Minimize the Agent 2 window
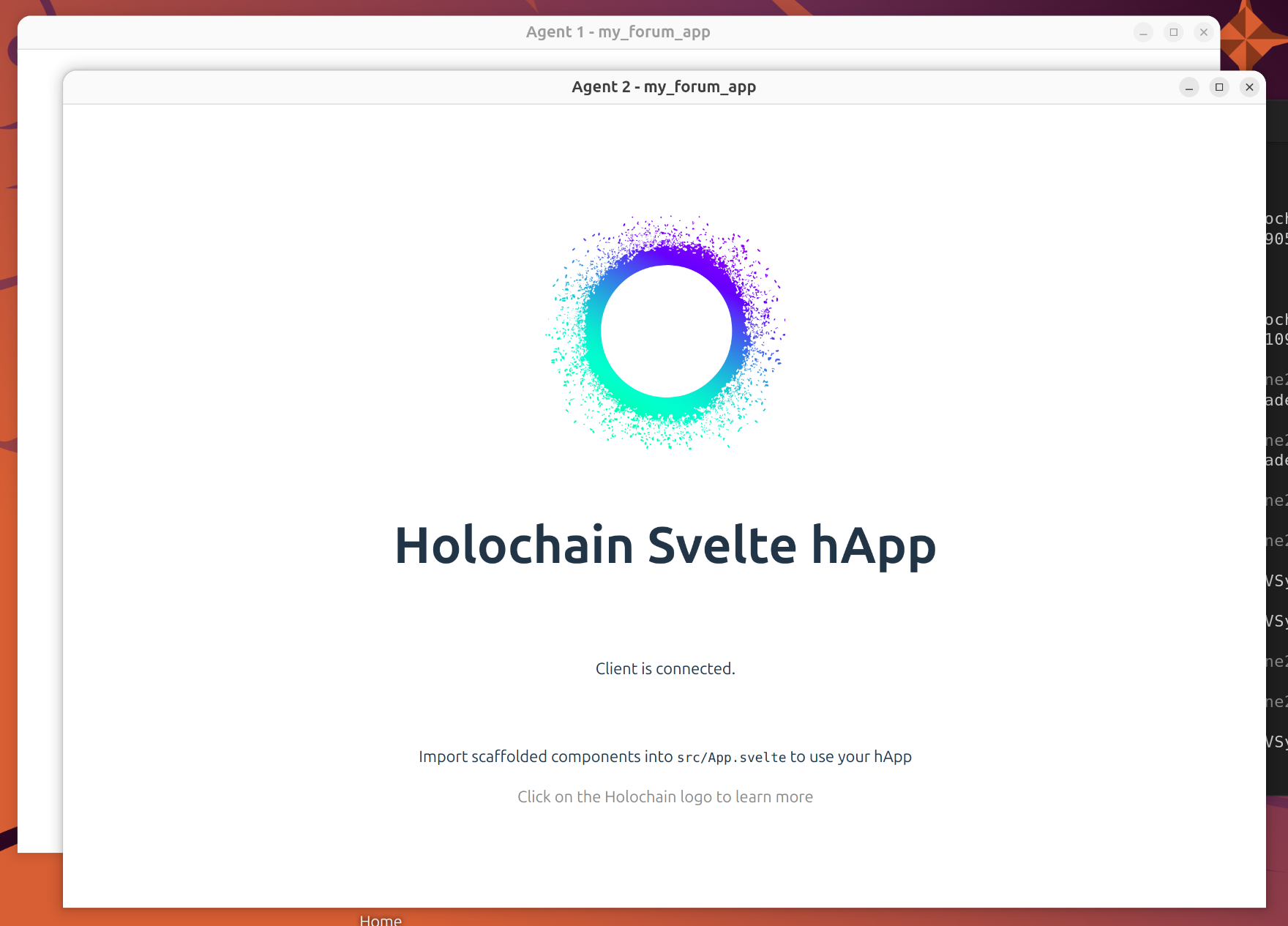 tap(1189, 87)
